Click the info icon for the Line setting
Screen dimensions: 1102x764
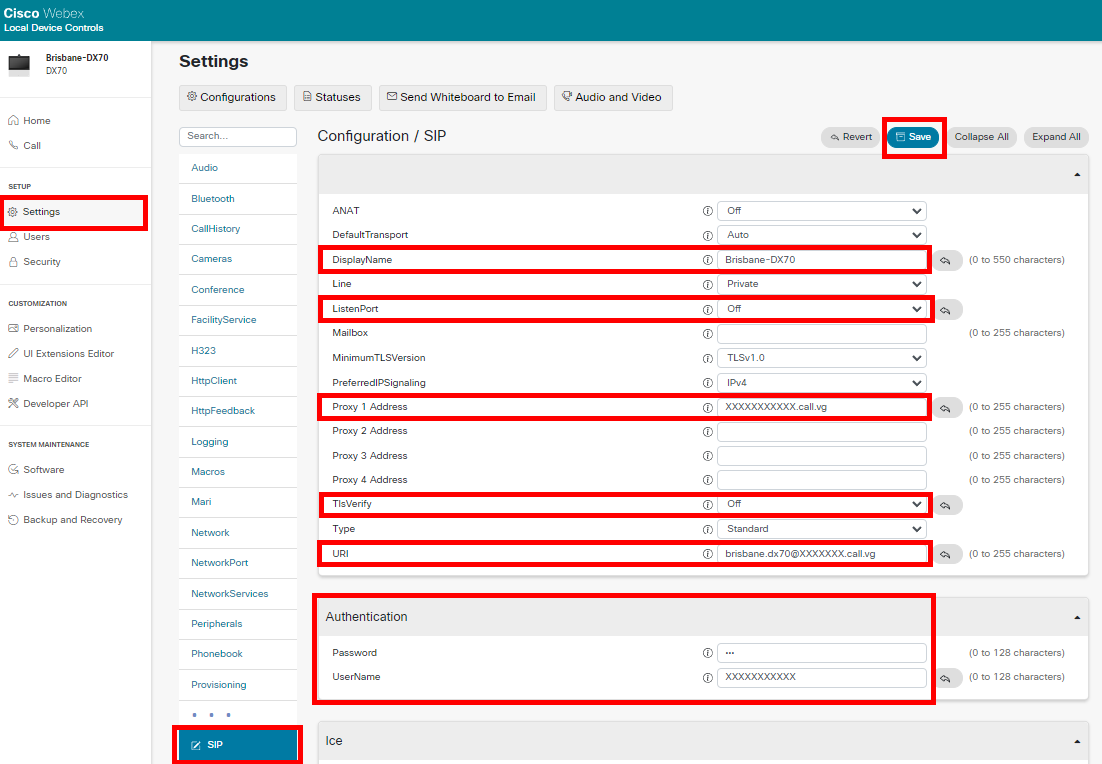[x=708, y=285]
